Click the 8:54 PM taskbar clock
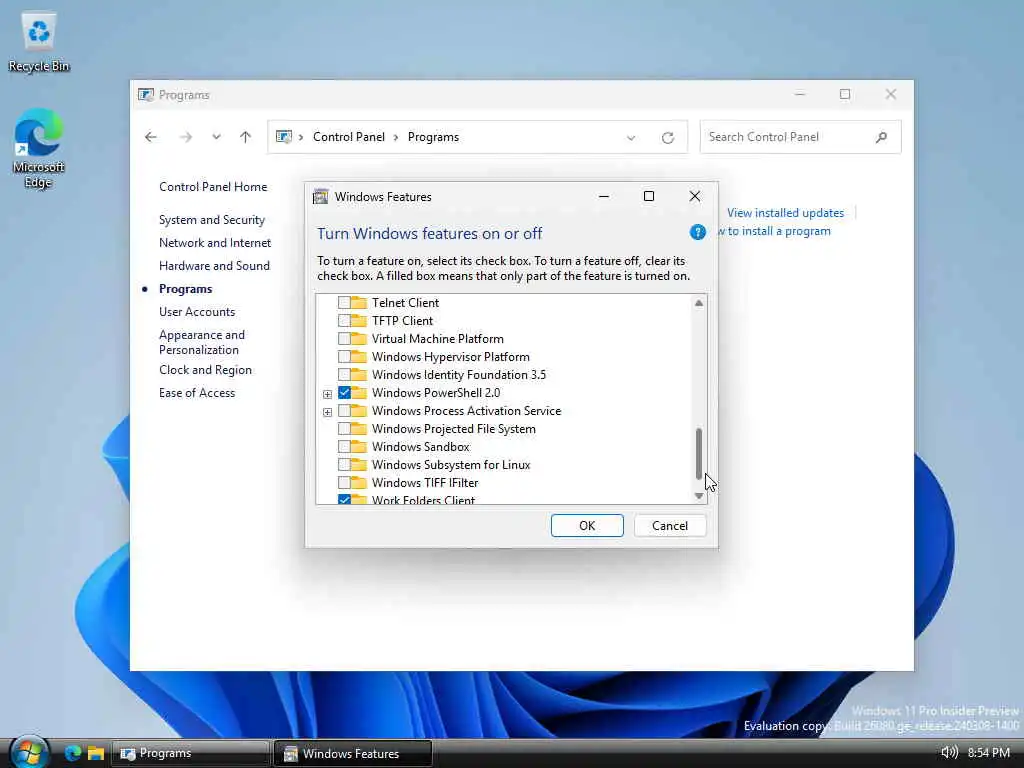Viewport: 1024px width, 768px height. pyautogui.click(x=989, y=753)
